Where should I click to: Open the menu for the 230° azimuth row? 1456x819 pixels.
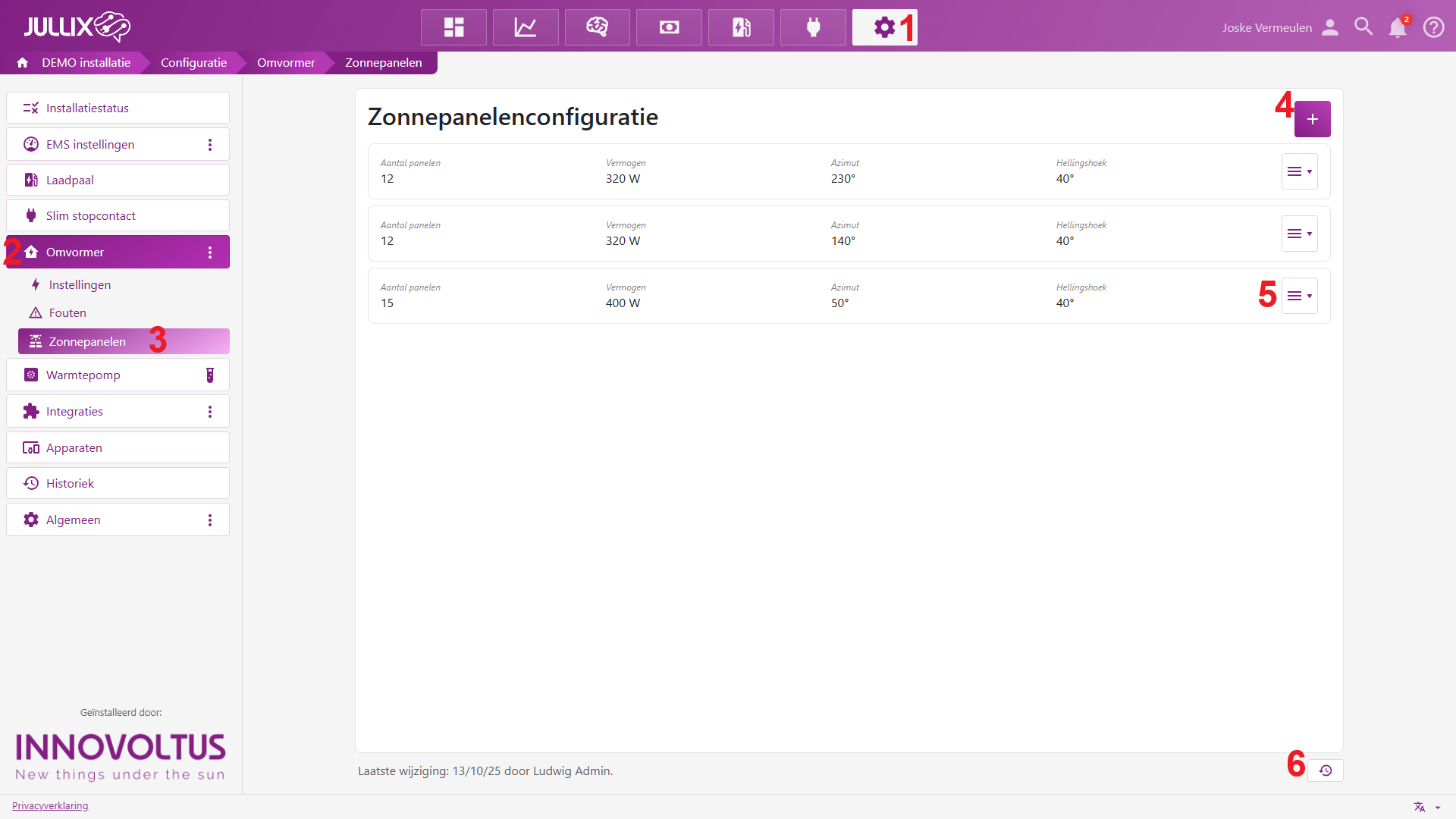(1299, 171)
